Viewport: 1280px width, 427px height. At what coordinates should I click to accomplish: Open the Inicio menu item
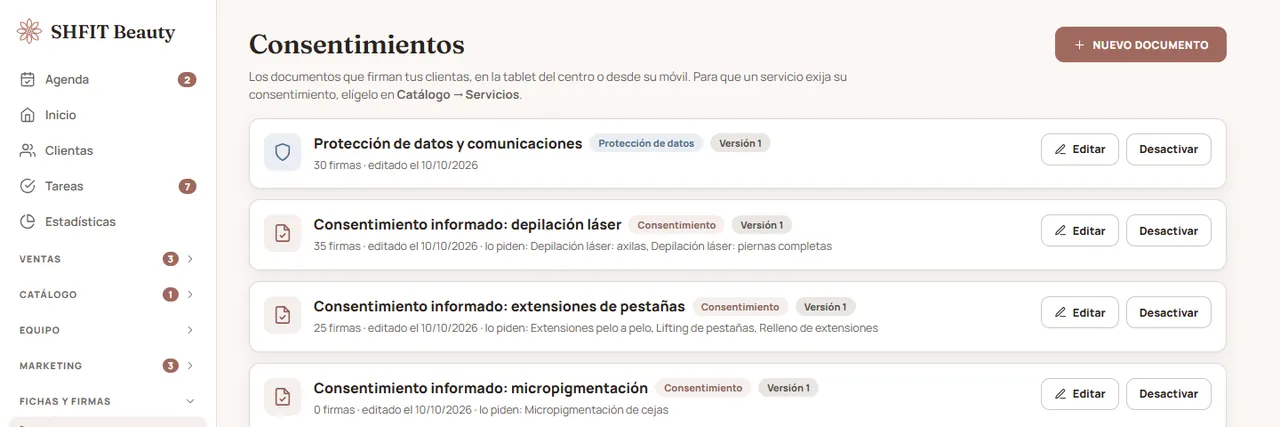click(108, 115)
